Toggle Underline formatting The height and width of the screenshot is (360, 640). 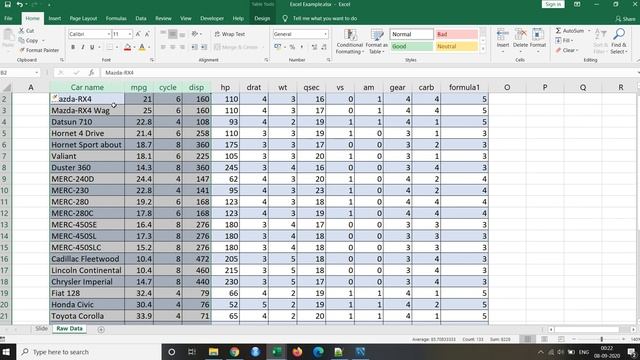(92, 47)
